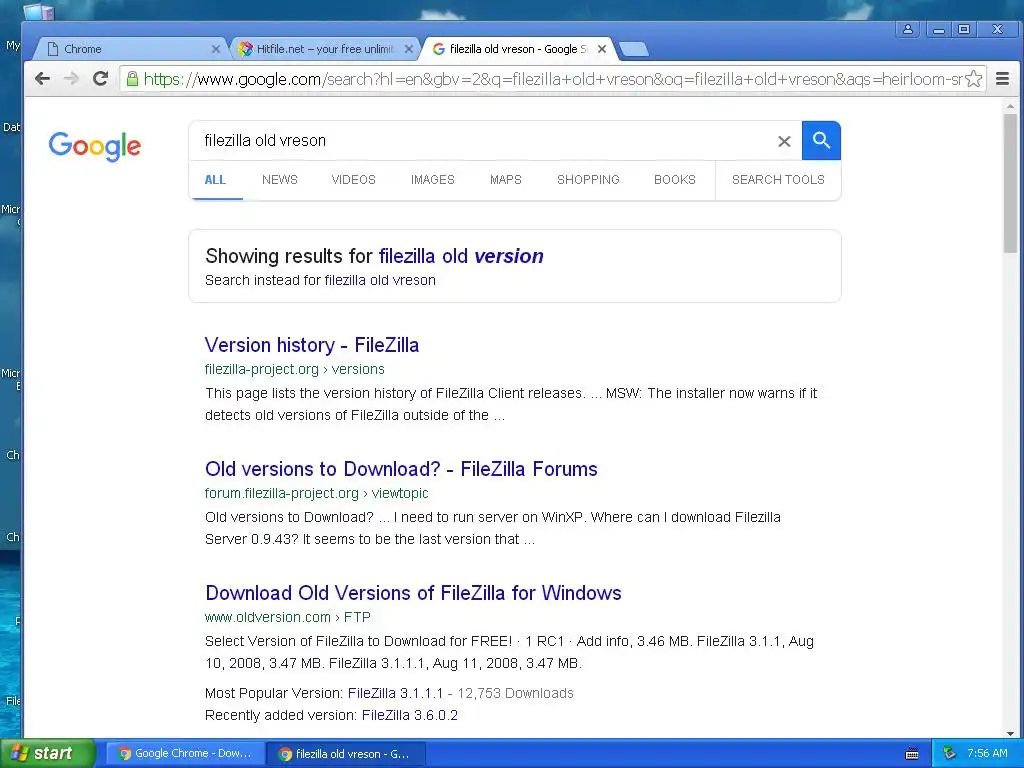
Task: Close the Chrome tab
Action: (216, 49)
